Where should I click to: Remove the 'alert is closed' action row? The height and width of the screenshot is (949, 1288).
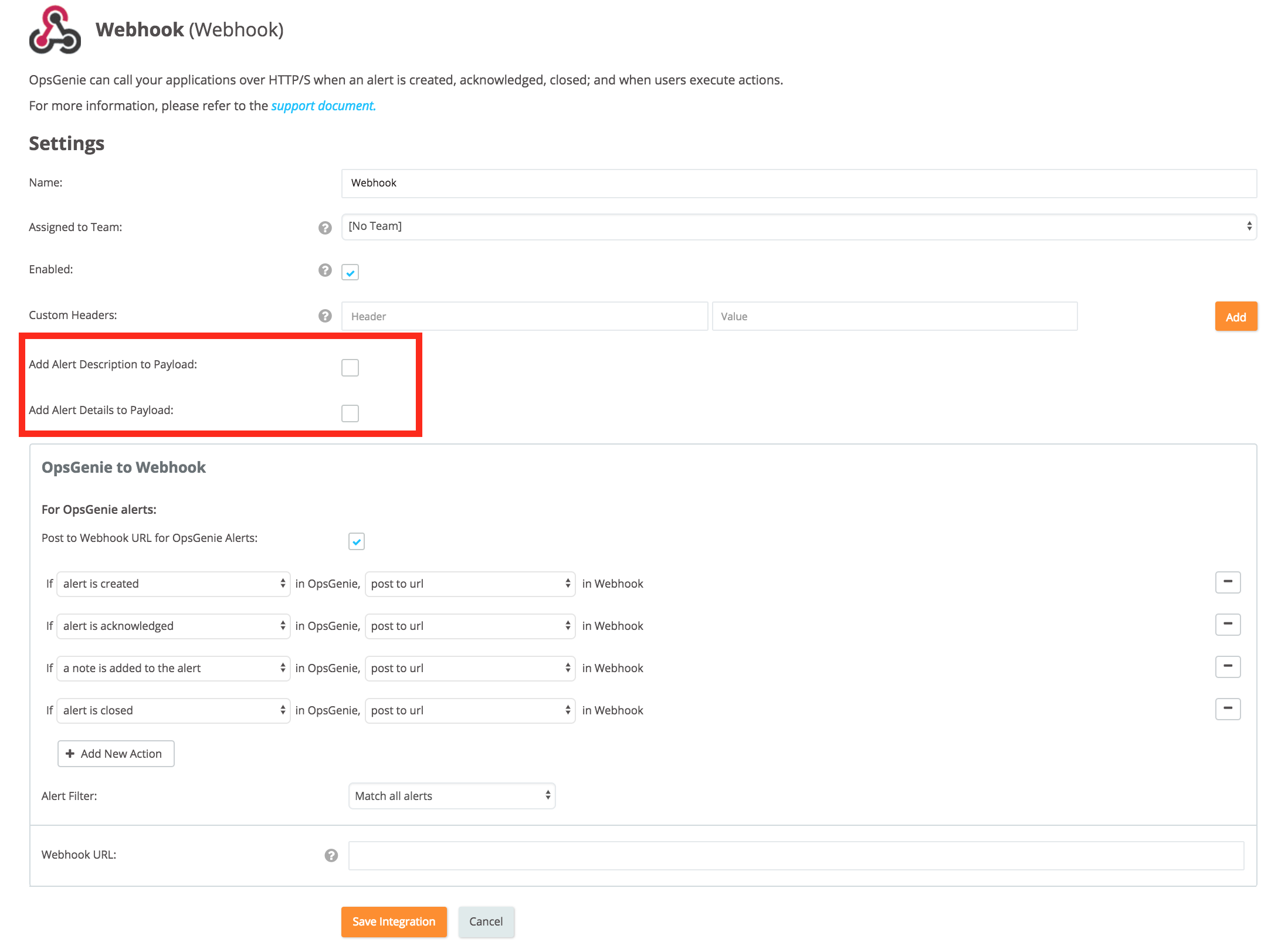tap(1227, 709)
